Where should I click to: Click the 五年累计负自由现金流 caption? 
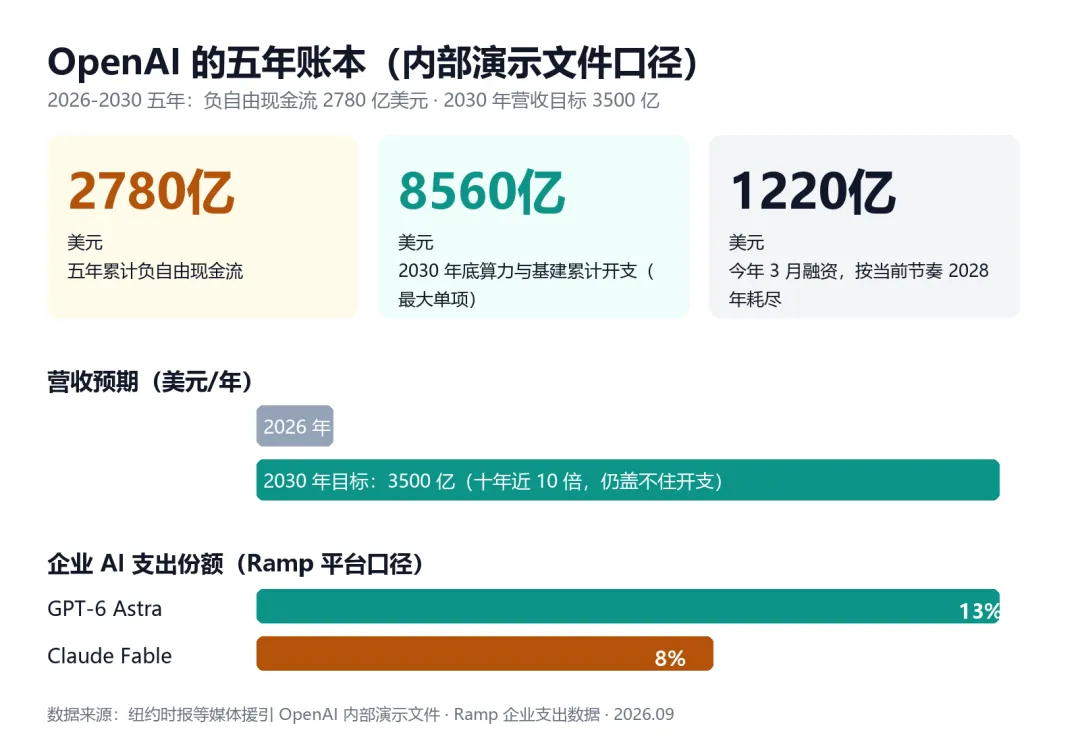pyautogui.click(x=155, y=271)
